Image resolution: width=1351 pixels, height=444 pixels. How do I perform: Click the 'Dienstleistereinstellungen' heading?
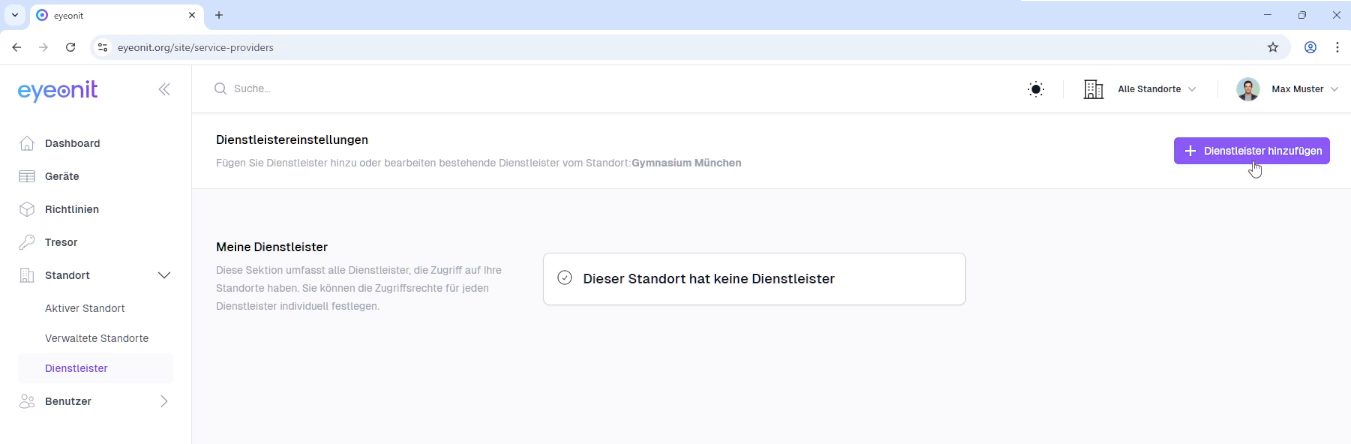[x=292, y=139]
